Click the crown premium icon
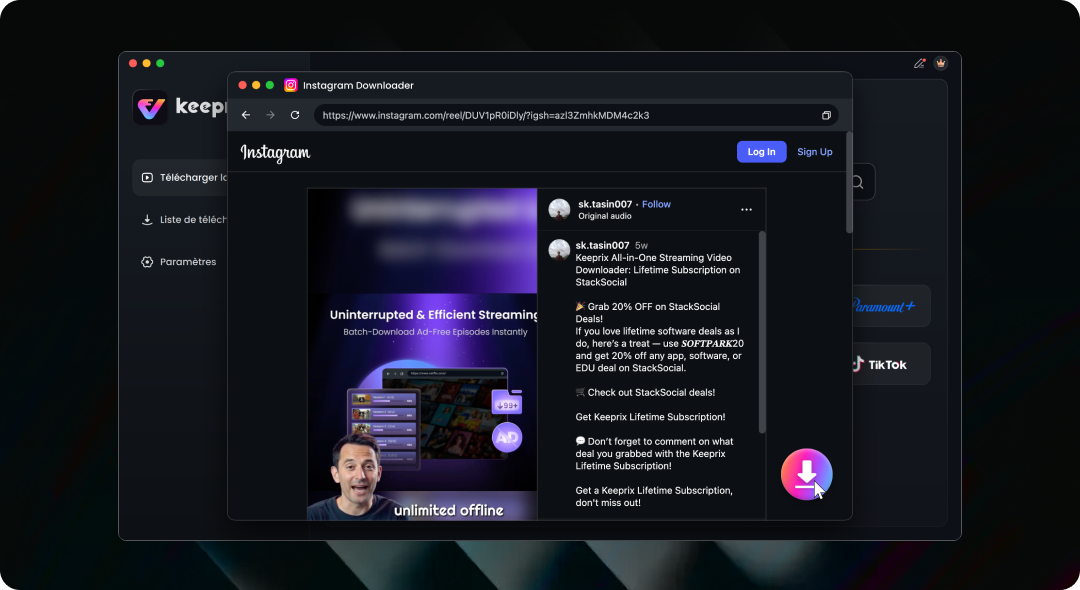Viewport: 1080px width, 590px height. click(940, 63)
